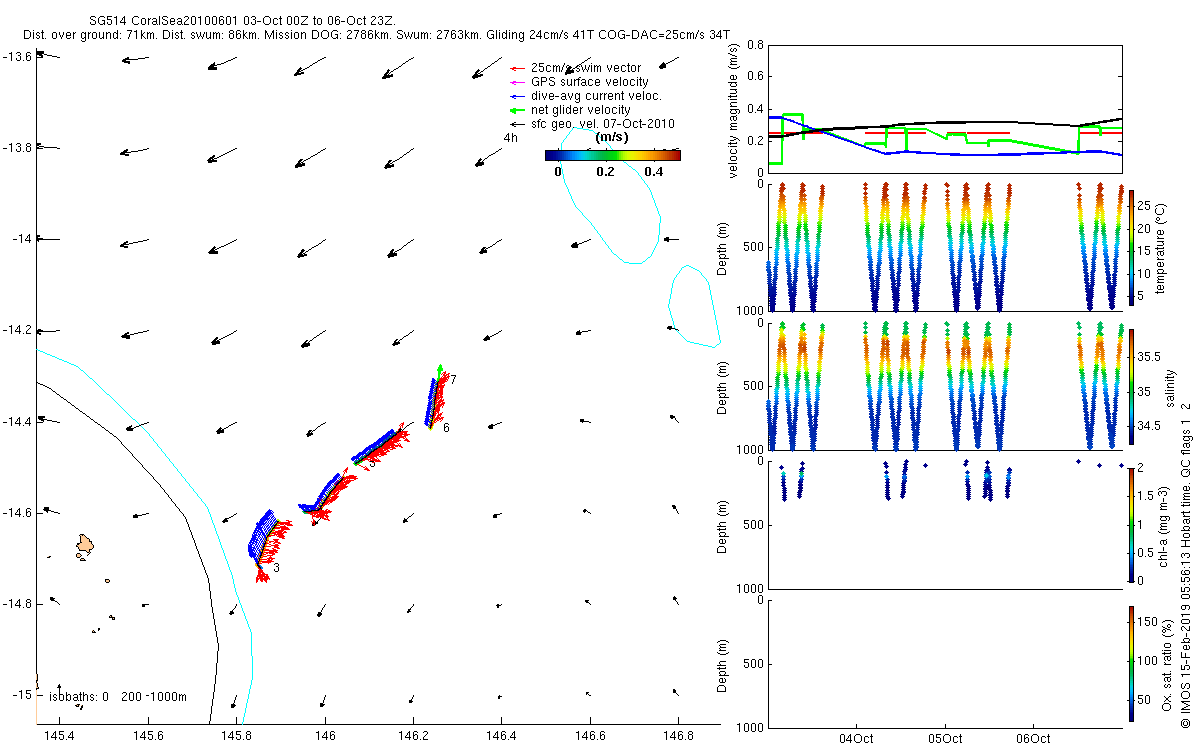Click the velocity (m/s) horizontal colorbar
Viewport: 1200px width, 750px height.
click(612, 155)
